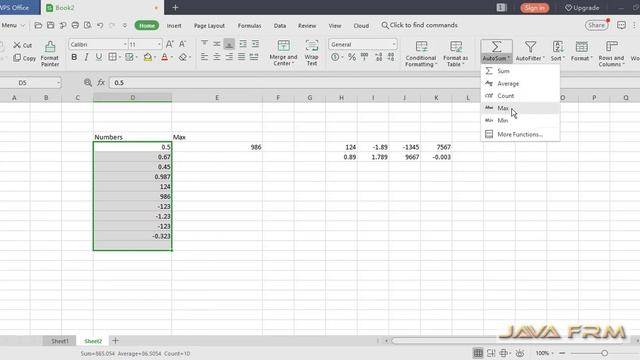Viewport: 640px width, 360px height.
Task: Cut the selected cells
Action: (x=22, y=45)
